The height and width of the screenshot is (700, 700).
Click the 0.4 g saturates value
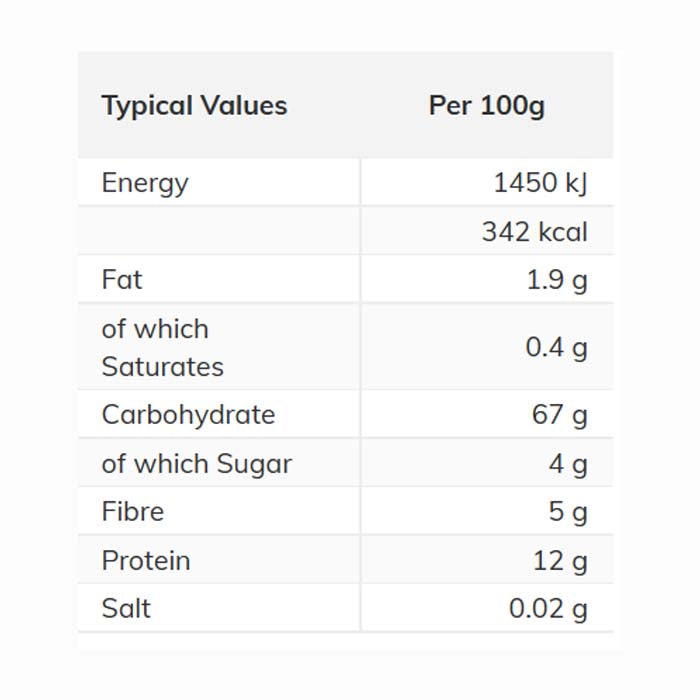556,348
